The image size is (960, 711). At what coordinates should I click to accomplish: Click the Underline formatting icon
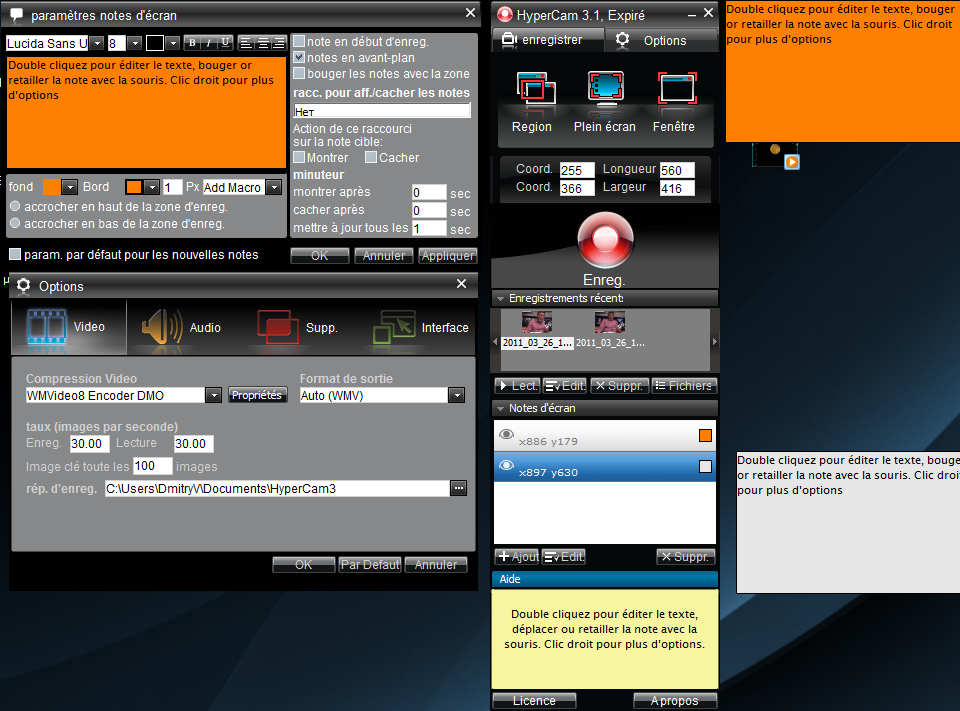point(225,43)
